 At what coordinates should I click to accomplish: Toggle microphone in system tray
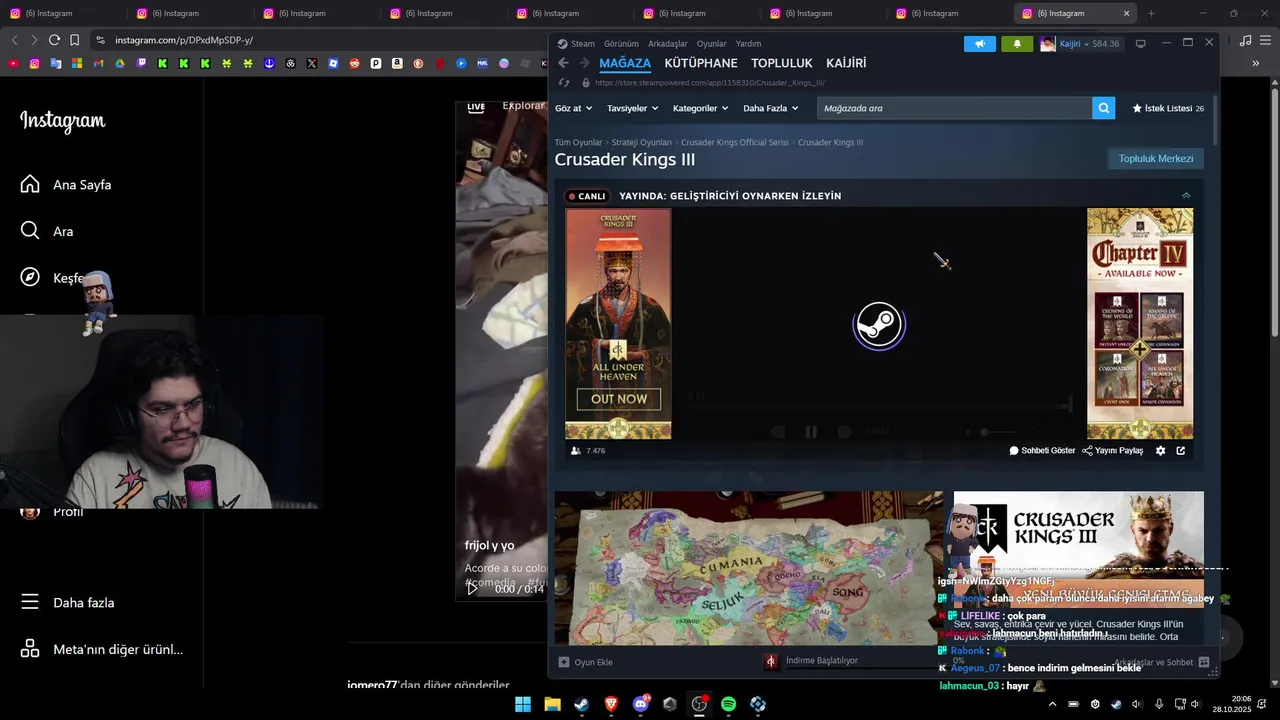pyautogui.click(x=1159, y=704)
